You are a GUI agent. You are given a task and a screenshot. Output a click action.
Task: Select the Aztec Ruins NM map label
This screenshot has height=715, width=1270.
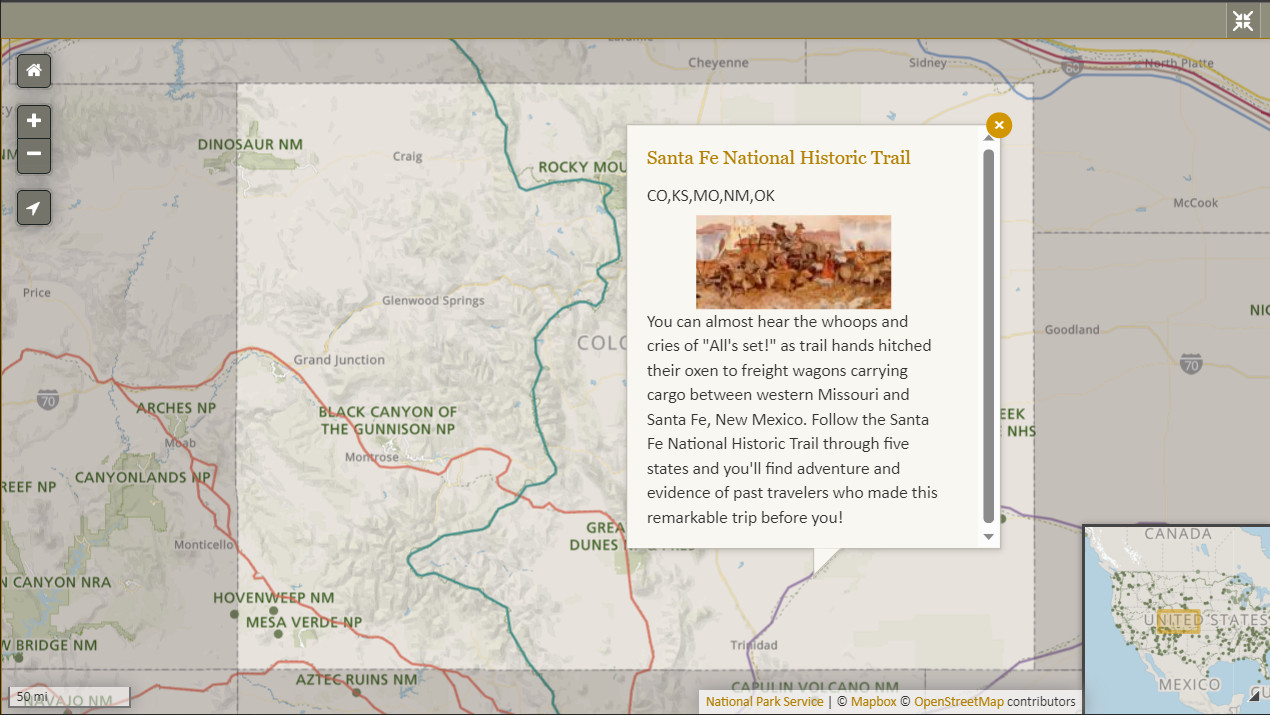click(x=356, y=679)
